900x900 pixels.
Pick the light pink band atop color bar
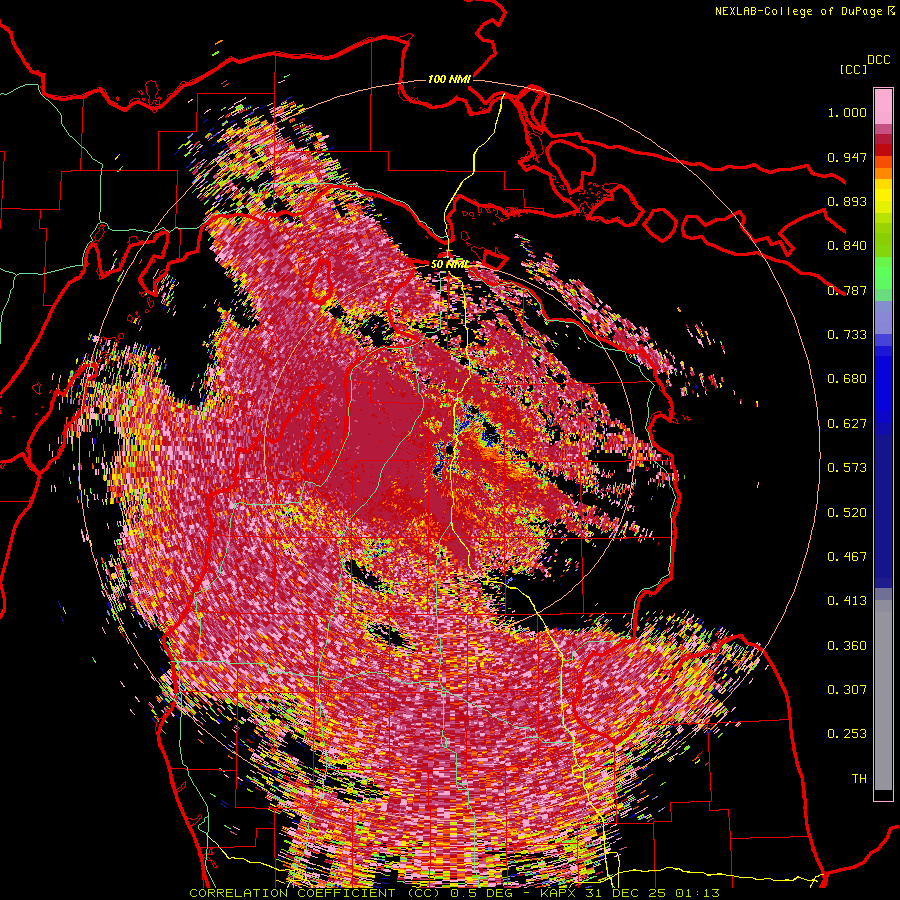pos(883,106)
